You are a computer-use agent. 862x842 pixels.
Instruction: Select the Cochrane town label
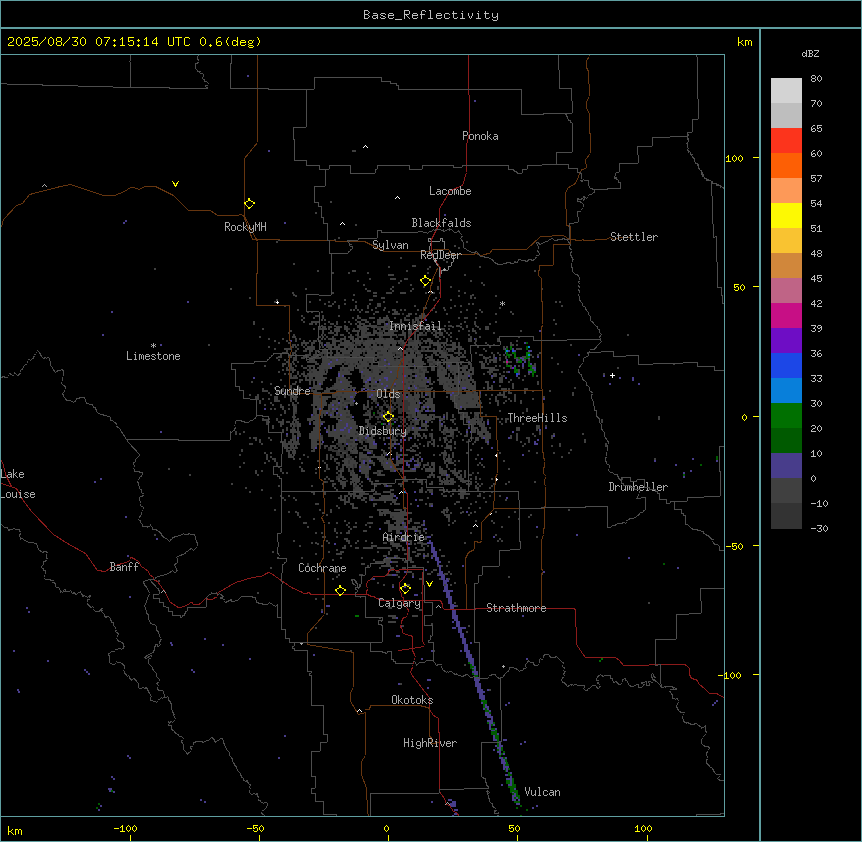322,568
